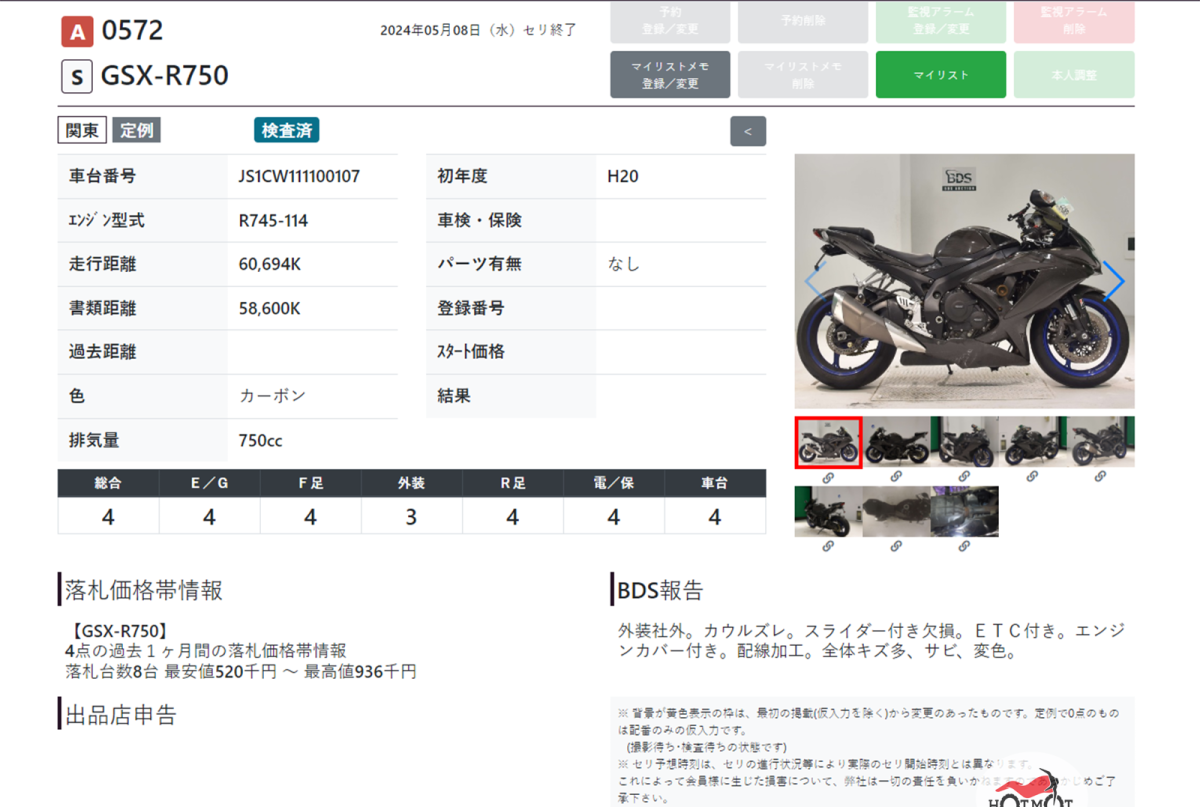The height and width of the screenshot is (807, 1200).
Task: Click the E/G score column header
Action: click(x=210, y=483)
